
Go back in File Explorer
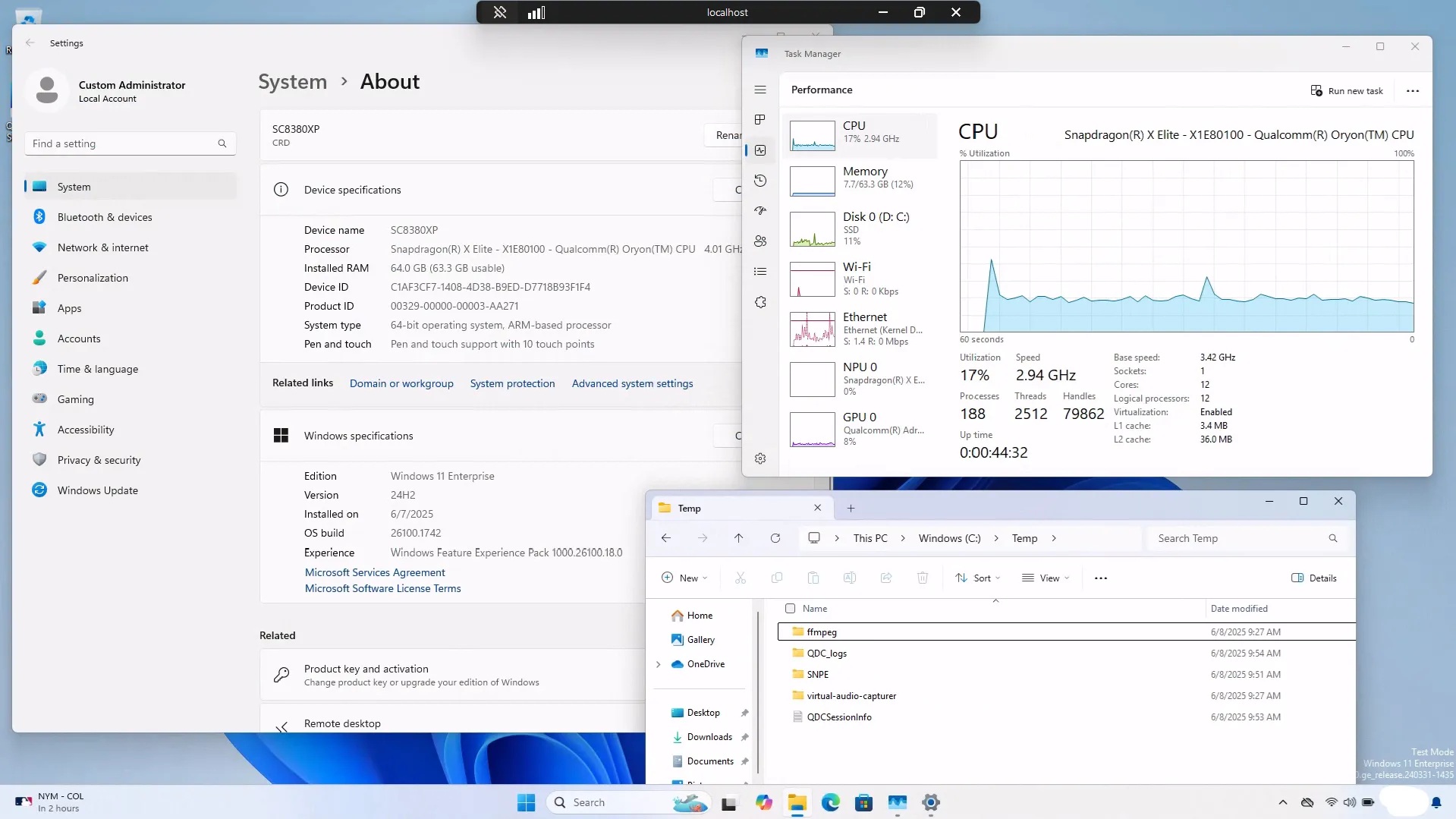pos(665,538)
